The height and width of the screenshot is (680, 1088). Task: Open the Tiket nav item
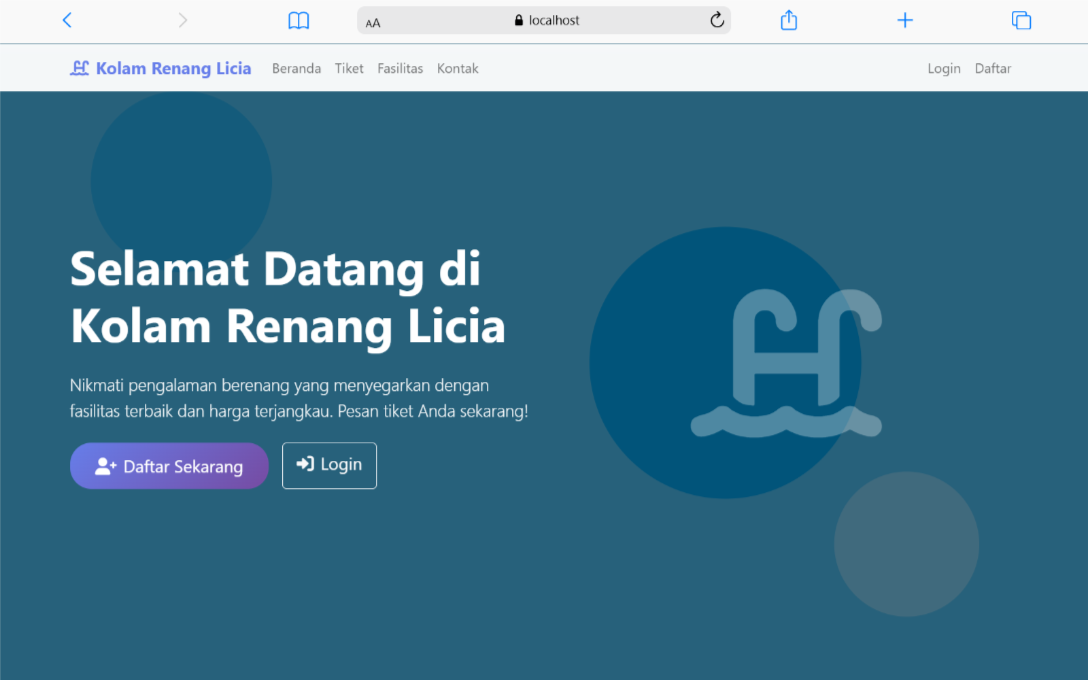tap(349, 69)
